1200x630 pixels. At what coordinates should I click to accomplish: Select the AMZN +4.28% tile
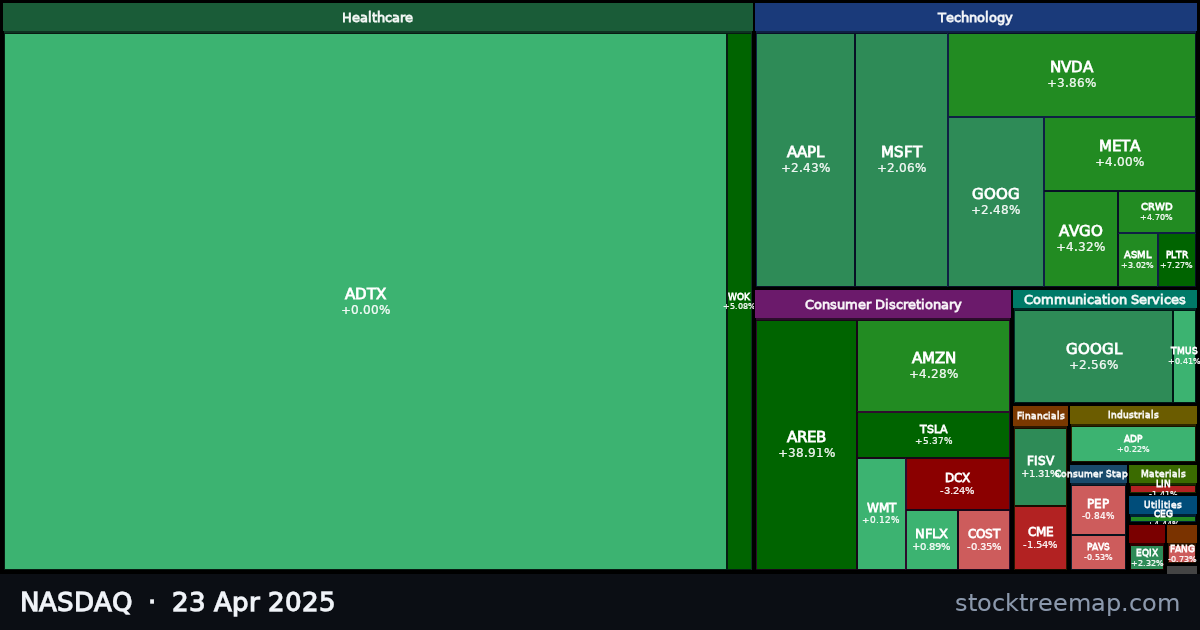934,366
